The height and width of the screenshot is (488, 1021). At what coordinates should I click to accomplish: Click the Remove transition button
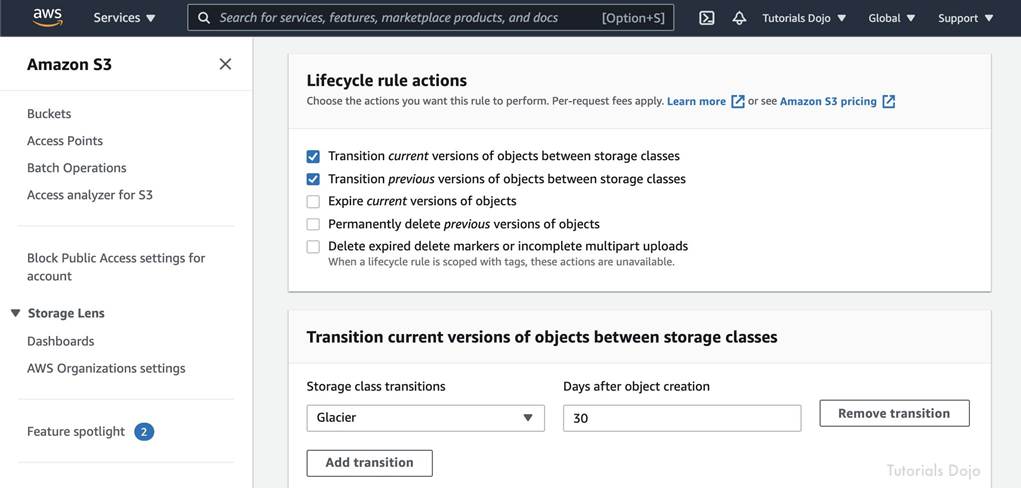tap(894, 413)
